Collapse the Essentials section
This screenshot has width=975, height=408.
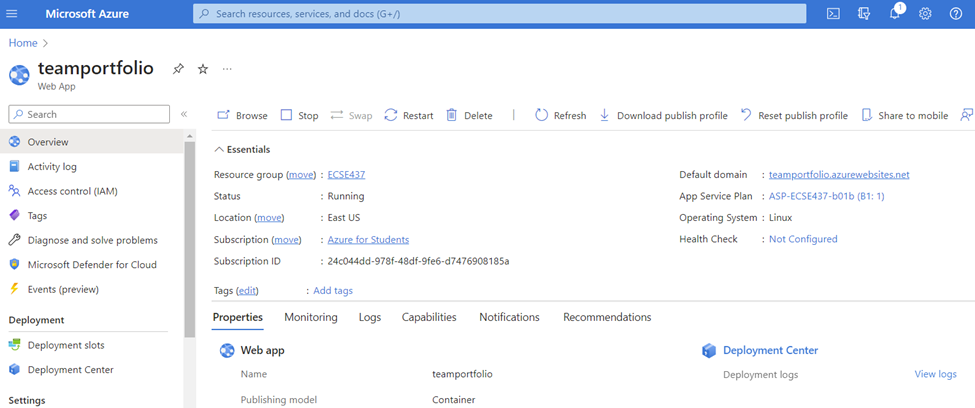point(242,149)
